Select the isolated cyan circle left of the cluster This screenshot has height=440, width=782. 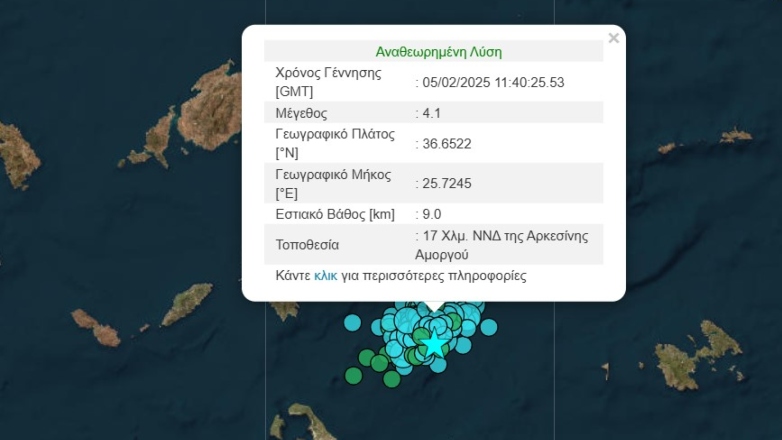[352, 322]
